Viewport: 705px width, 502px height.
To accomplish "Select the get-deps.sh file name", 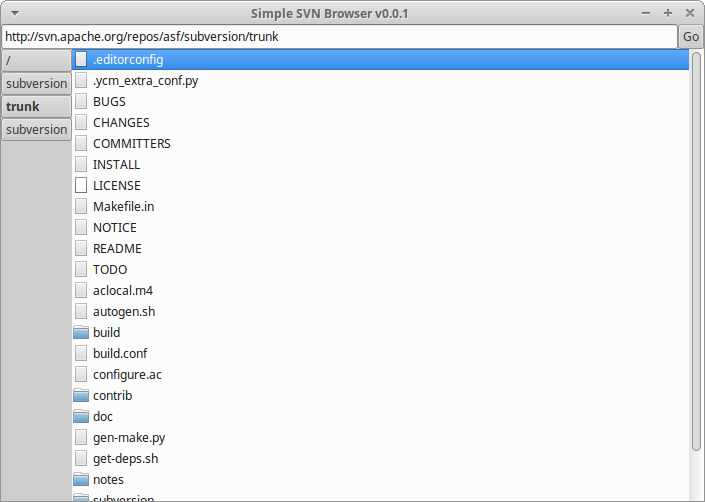I will coord(125,458).
